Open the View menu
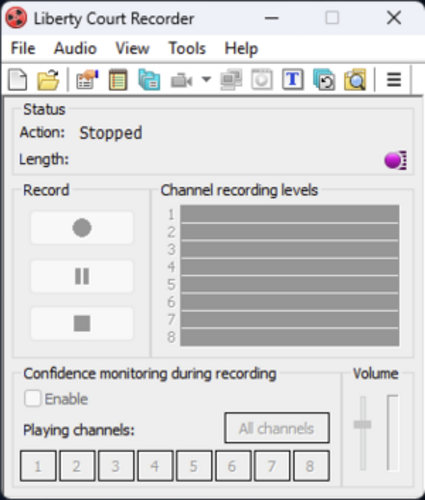 click(x=132, y=49)
